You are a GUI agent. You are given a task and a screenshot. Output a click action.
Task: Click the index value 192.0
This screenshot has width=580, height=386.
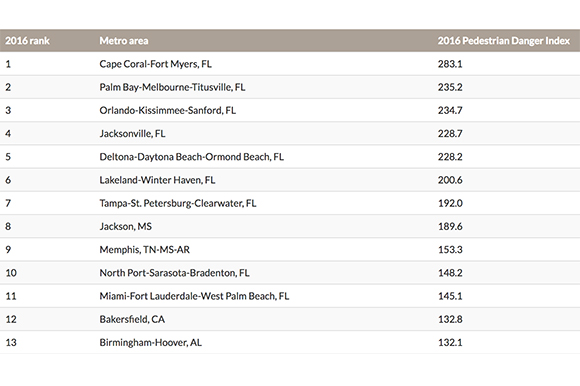click(450, 203)
